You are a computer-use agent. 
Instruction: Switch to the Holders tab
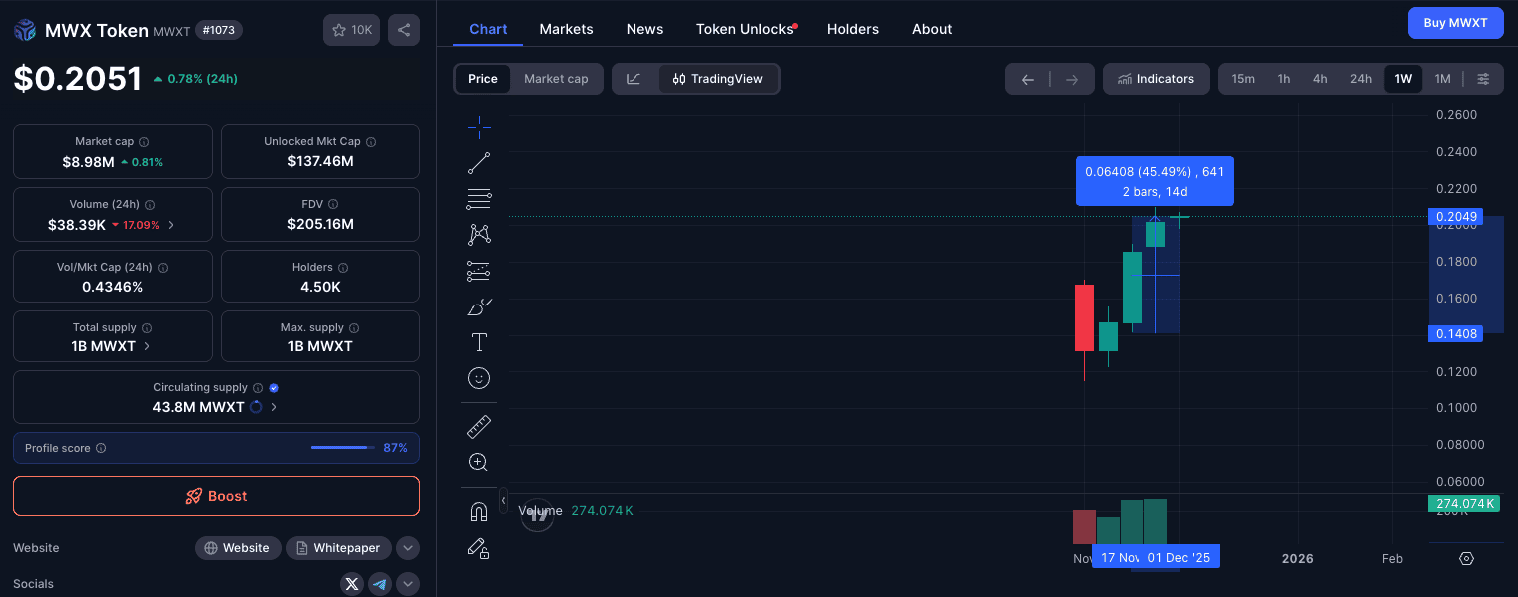(x=852, y=29)
